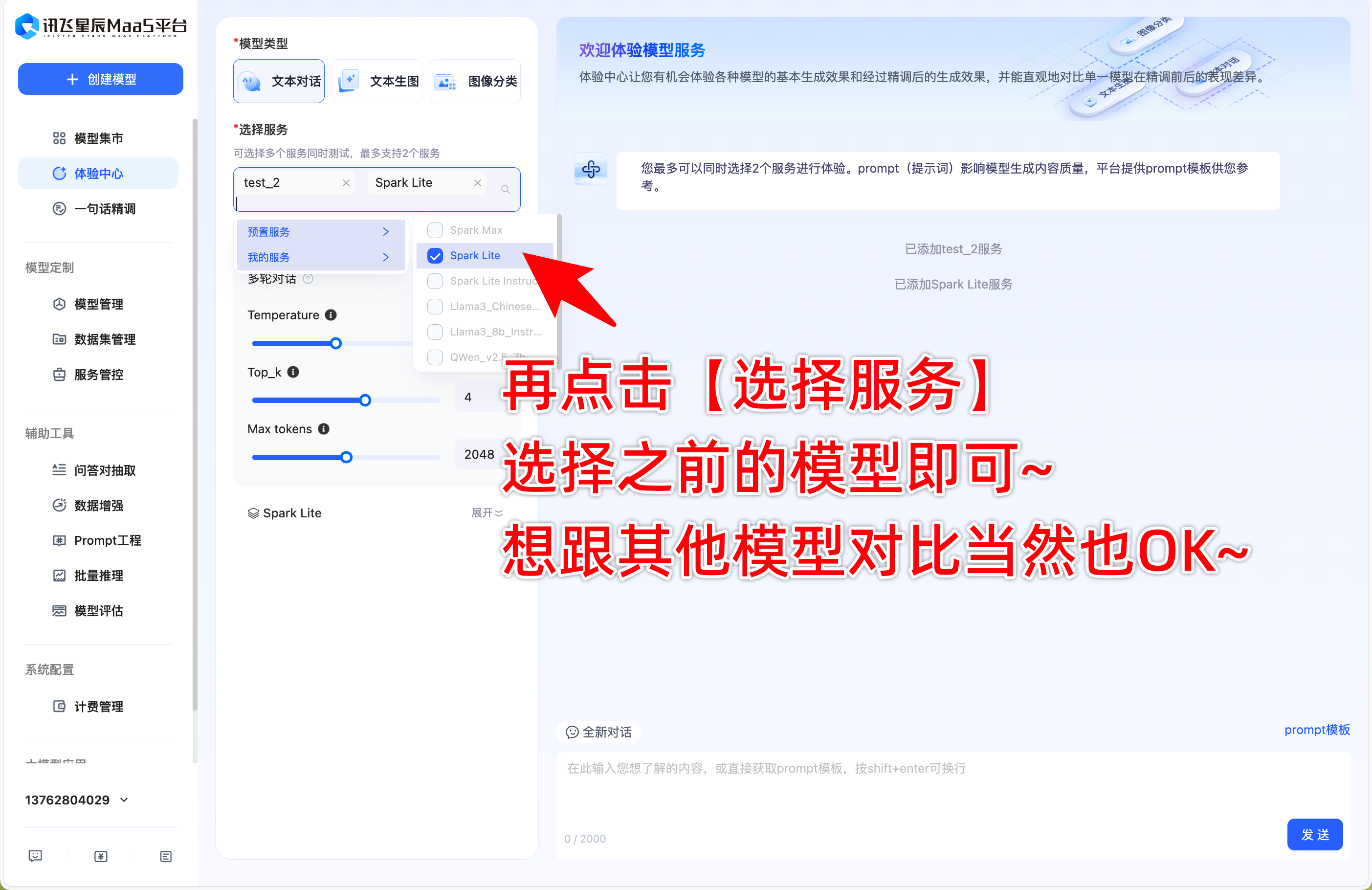
Task: Click the search icon in service selector
Action: (506, 189)
